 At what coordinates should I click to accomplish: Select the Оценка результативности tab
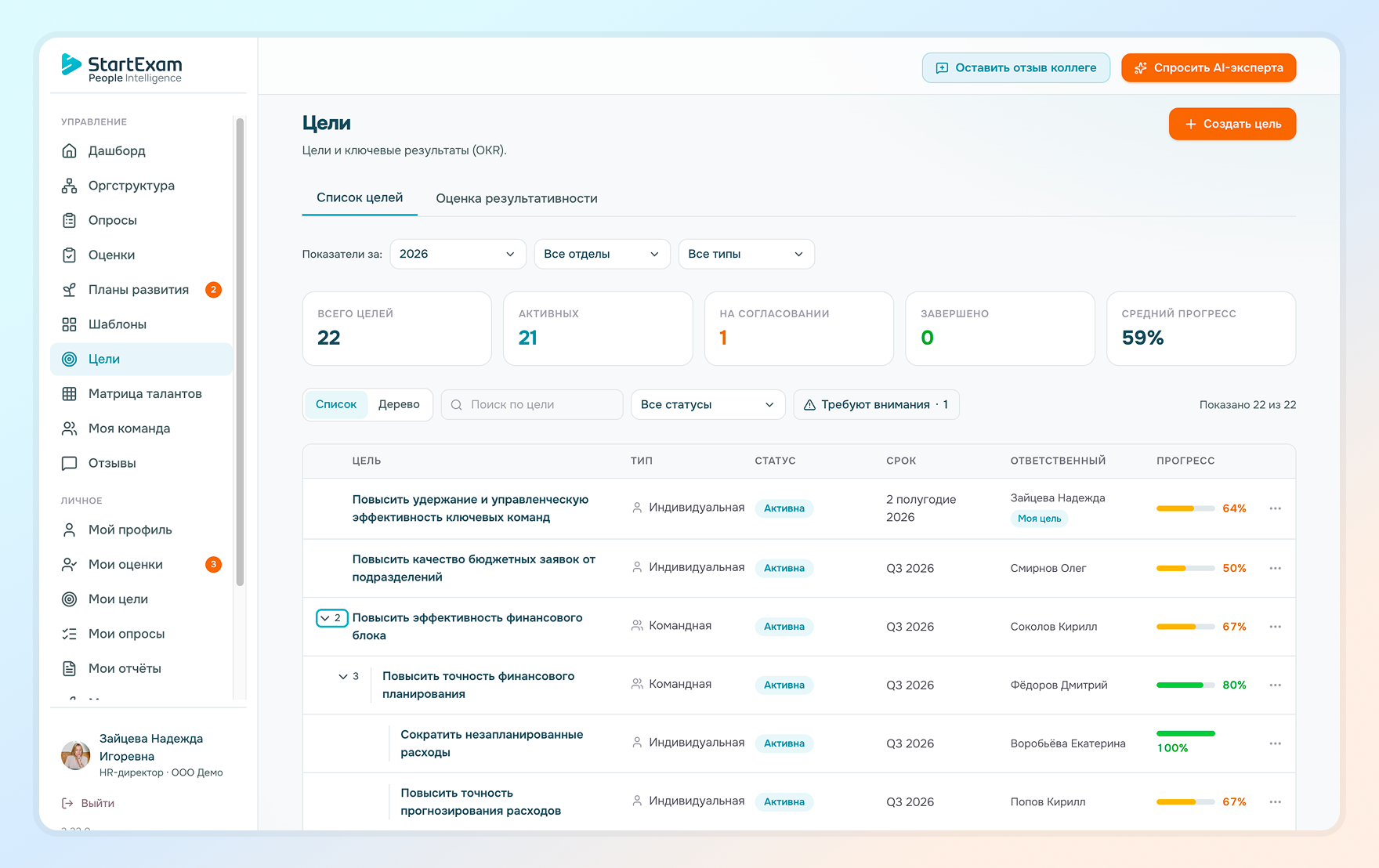point(516,199)
